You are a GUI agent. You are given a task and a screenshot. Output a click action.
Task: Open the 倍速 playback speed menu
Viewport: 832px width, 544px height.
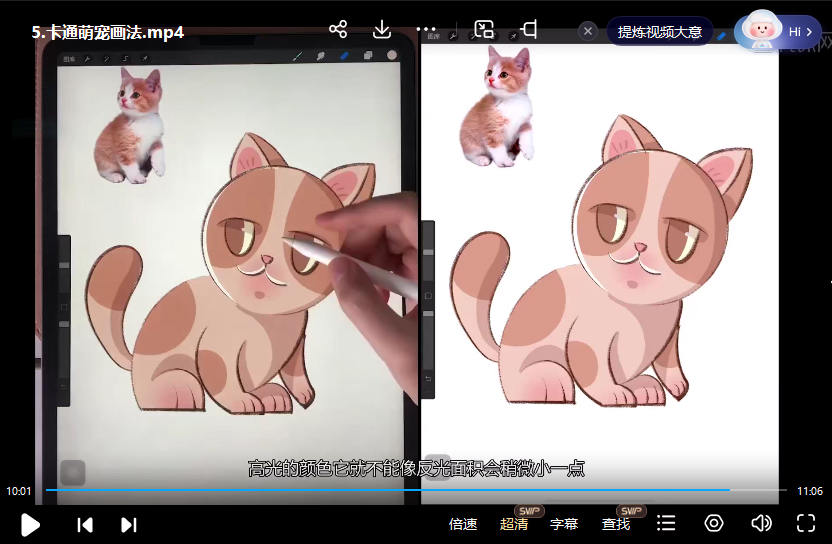point(463,524)
